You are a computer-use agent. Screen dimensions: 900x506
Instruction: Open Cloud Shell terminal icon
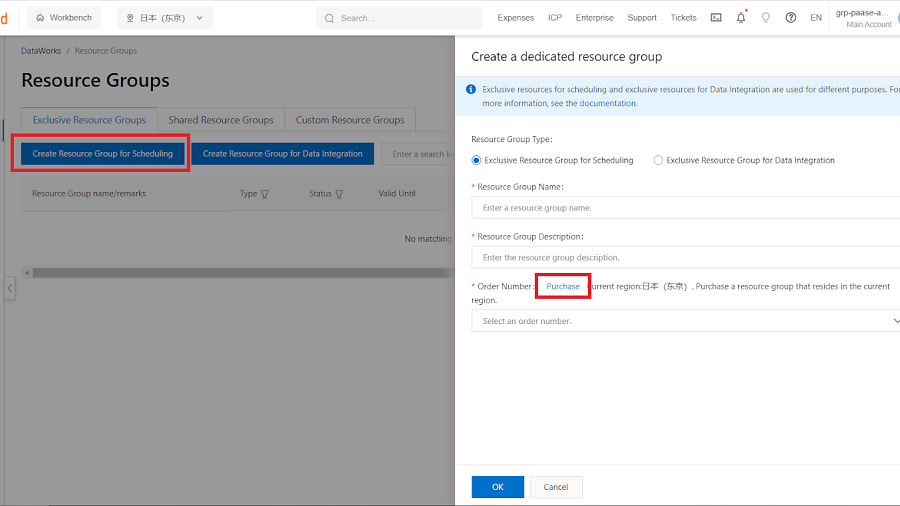(x=716, y=18)
